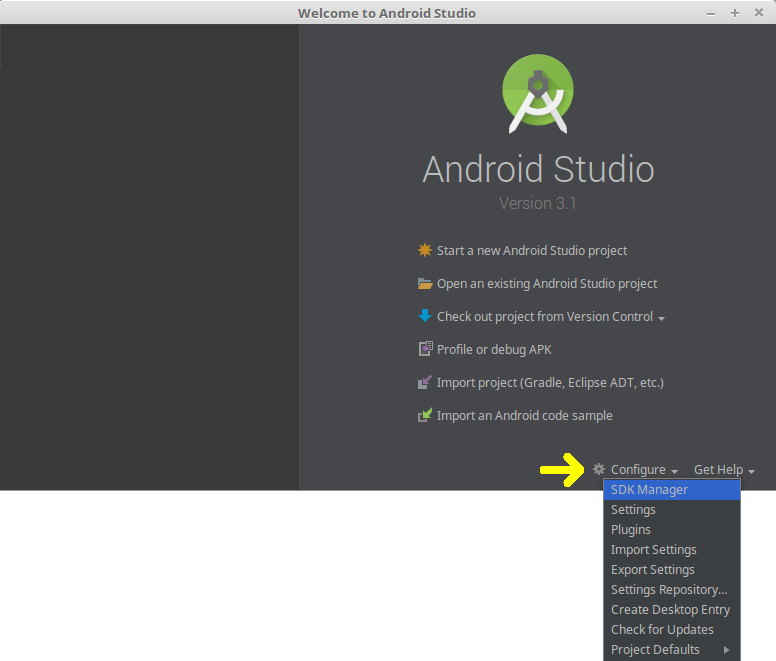Choose Export Settings menu entry
The image size is (776, 661).
click(x=672, y=569)
